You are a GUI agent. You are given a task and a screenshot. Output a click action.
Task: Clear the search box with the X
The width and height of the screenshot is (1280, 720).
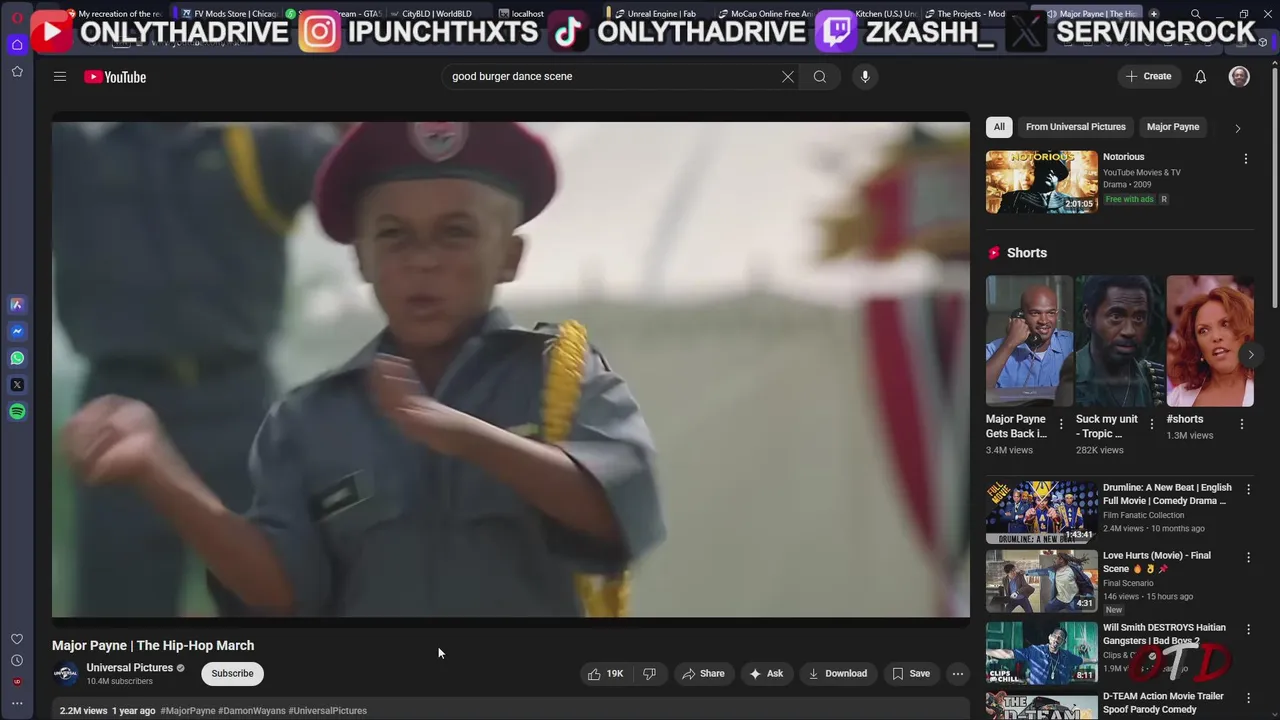coord(788,77)
